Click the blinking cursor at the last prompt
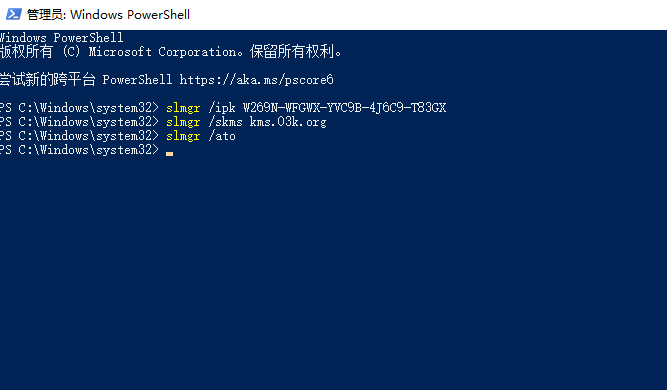 pyautogui.click(x=169, y=154)
